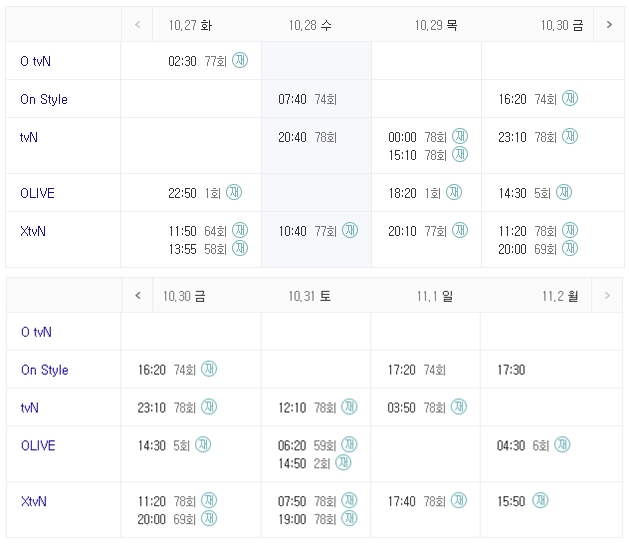
Task: Click the rerun icon beside O tvN 02:30
Action: [x=240, y=60]
